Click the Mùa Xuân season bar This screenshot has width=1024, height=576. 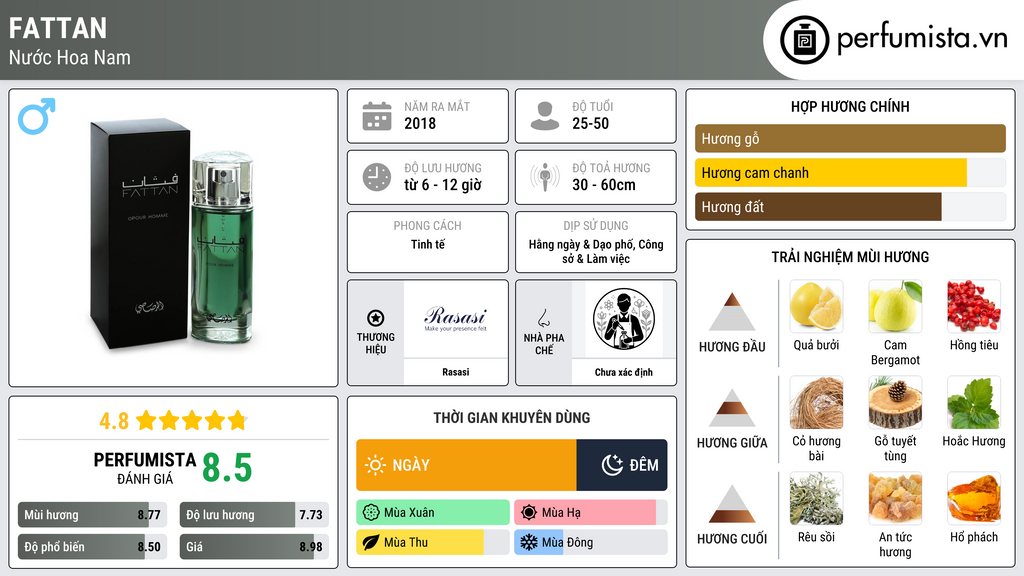coord(433,513)
